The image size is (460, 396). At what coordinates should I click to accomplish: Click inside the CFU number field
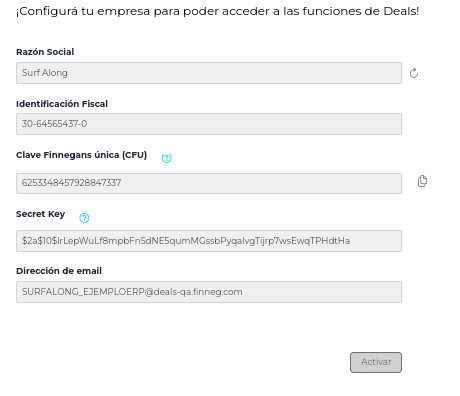[209, 183]
